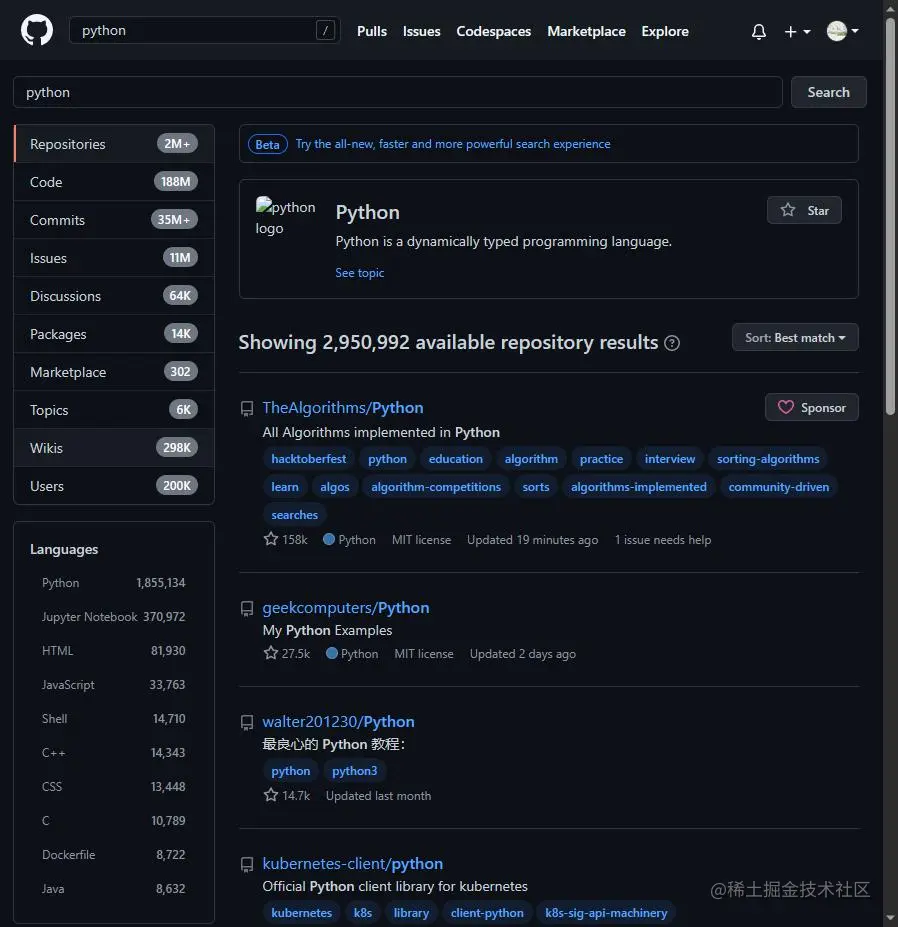Select the Packages results filter
The height and width of the screenshot is (927, 898).
point(114,334)
